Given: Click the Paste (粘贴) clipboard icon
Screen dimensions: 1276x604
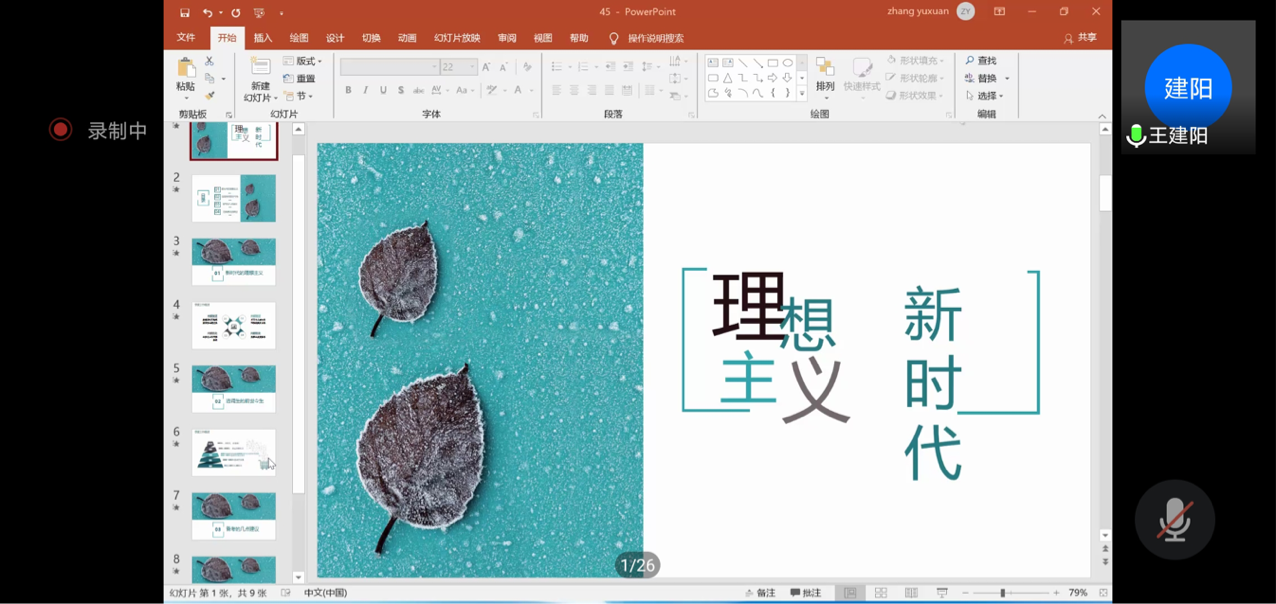Looking at the screenshot, I should tap(185, 68).
